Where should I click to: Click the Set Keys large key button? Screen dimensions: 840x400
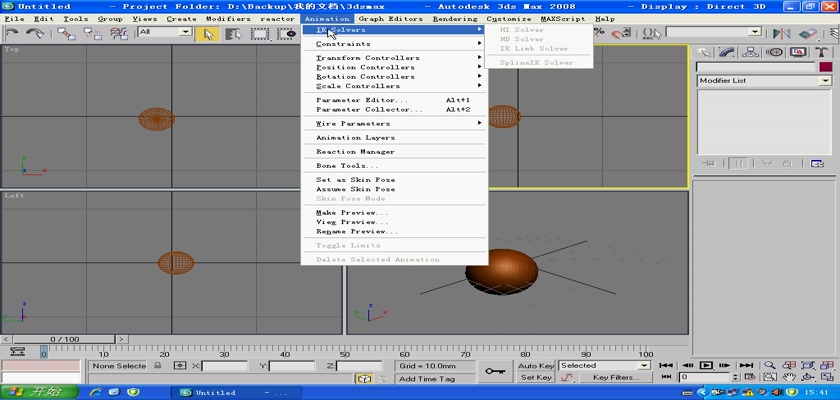coord(495,371)
